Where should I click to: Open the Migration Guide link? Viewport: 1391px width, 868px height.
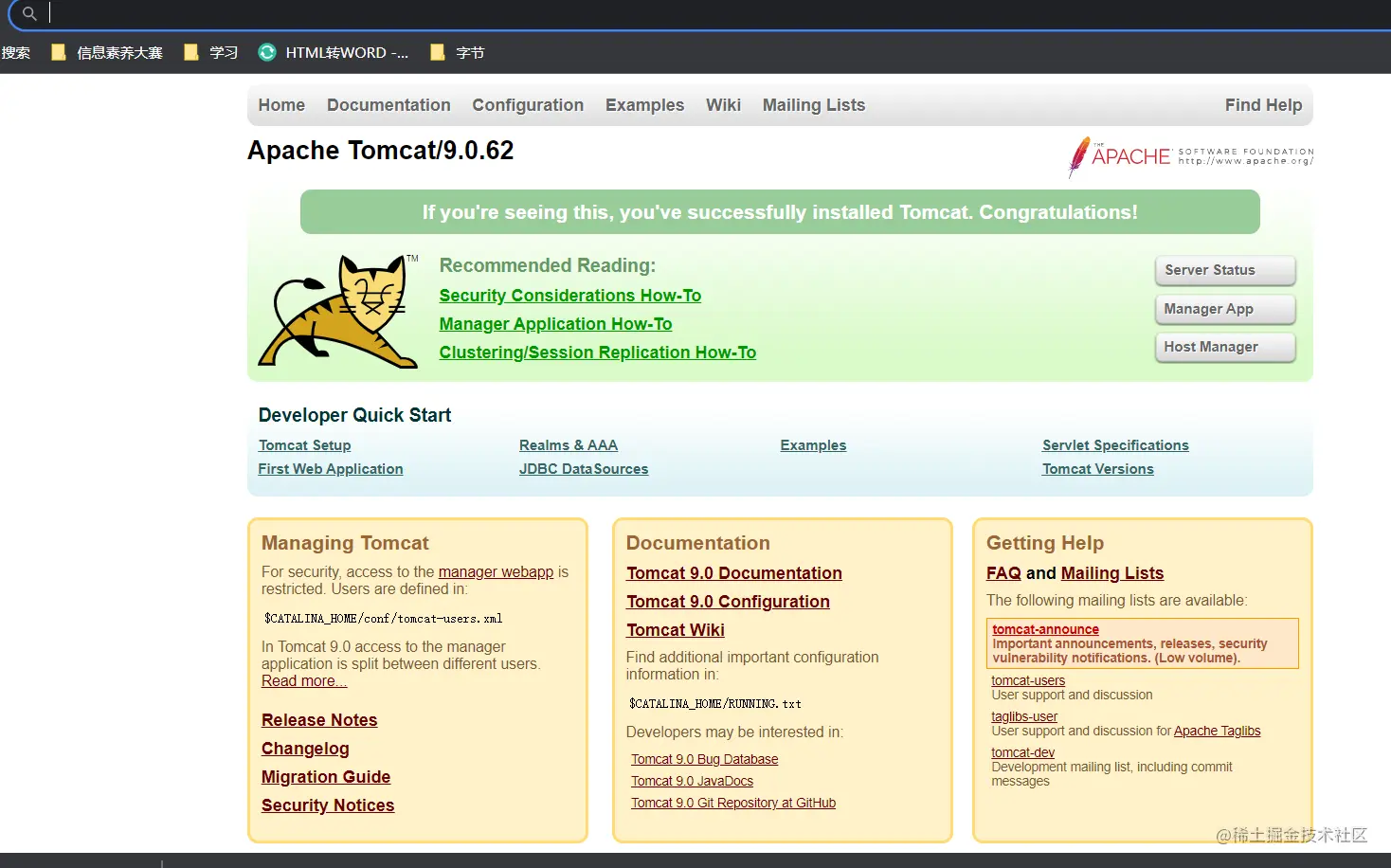click(x=326, y=777)
